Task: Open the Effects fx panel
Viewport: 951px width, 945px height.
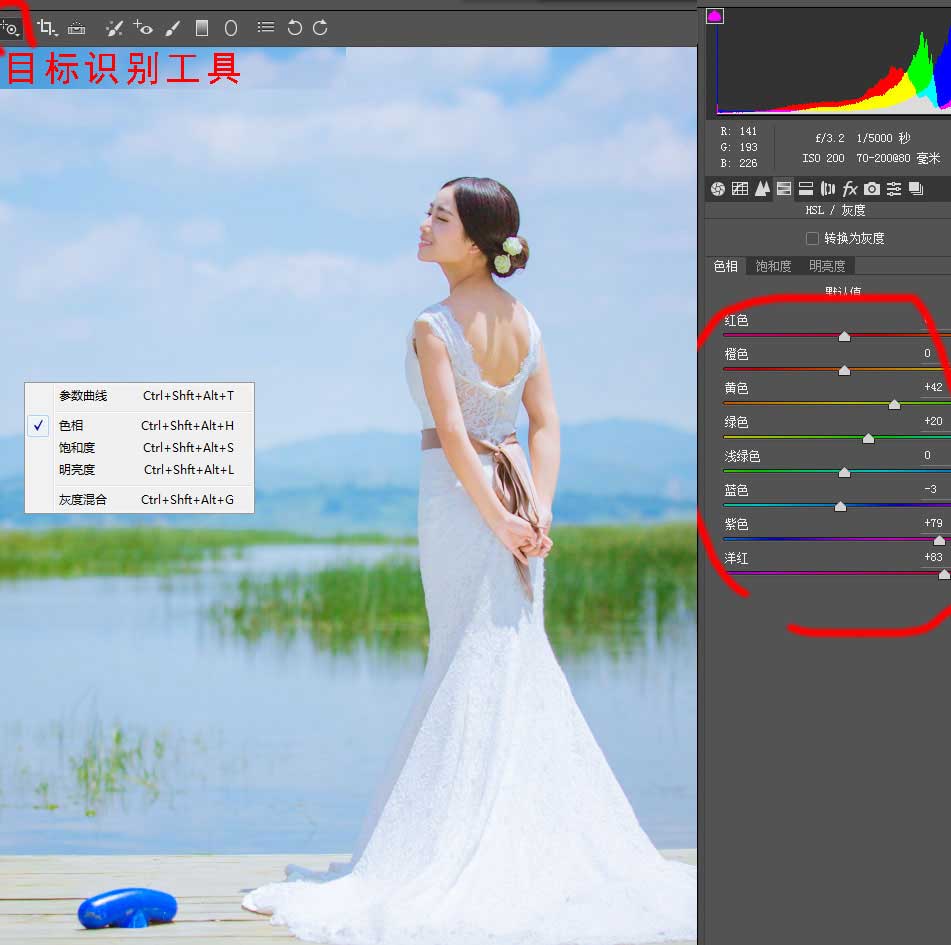Action: coord(850,188)
